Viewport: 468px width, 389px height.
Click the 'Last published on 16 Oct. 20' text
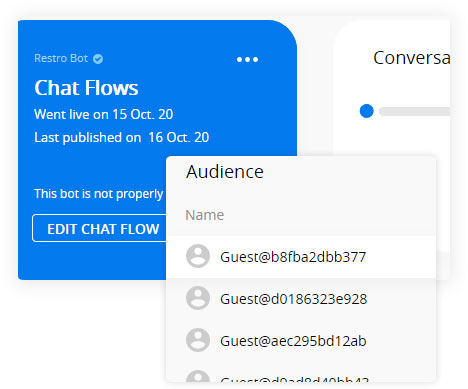tap(122, 137)
